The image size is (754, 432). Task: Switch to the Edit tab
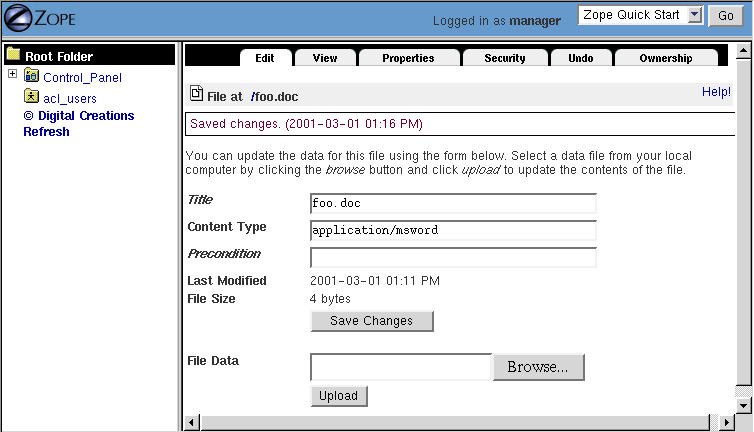pos(264,58)
